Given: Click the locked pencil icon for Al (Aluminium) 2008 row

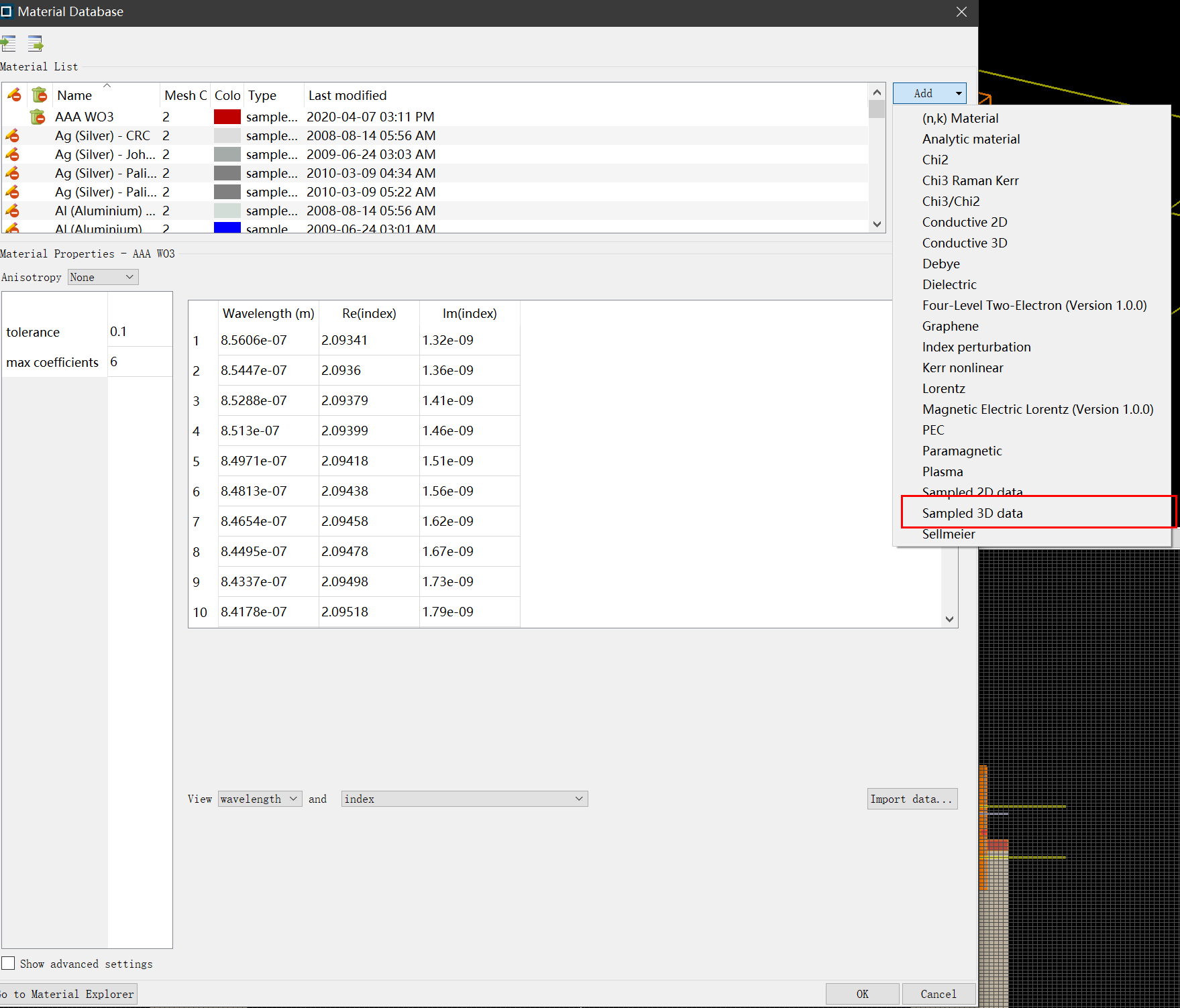Looking at the screenshot, I should click(12, 211).
